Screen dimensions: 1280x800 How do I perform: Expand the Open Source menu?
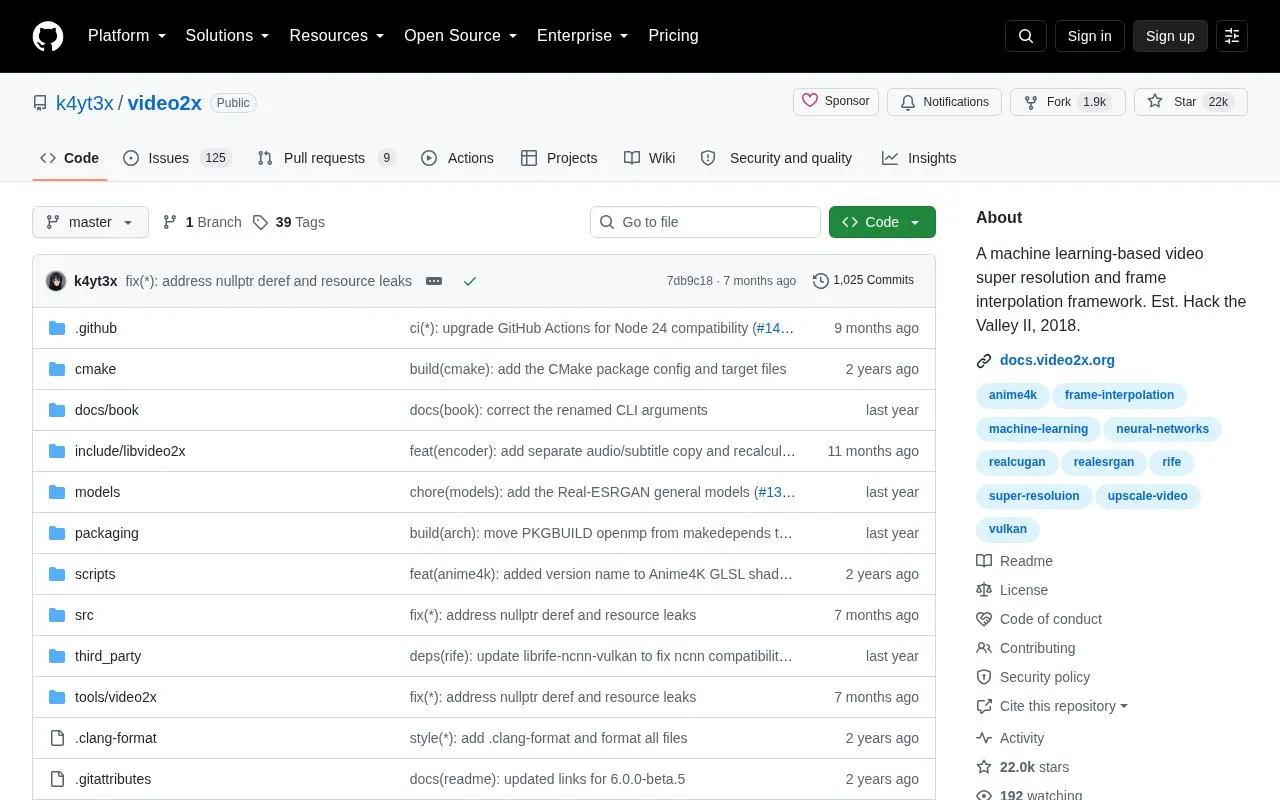461,36
